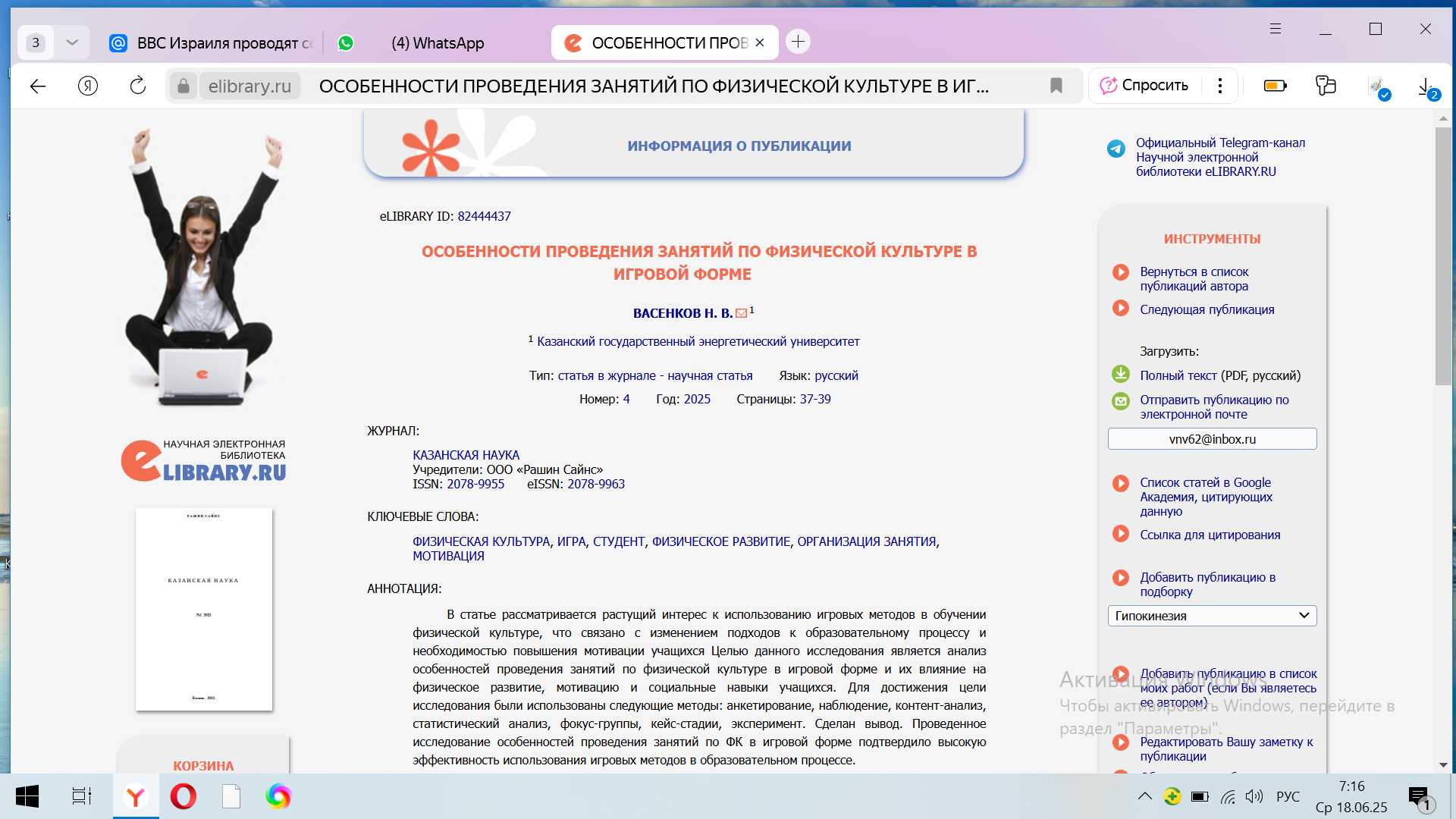Click the Спросить assistant button
This screenshot has width=1456, height=819.
1144,86
